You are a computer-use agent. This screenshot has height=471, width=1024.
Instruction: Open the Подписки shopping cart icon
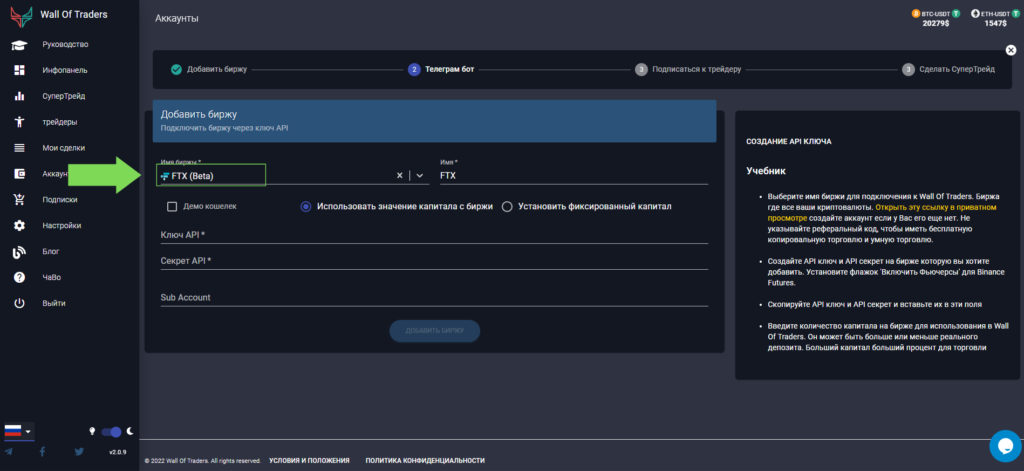click(19, 200)
